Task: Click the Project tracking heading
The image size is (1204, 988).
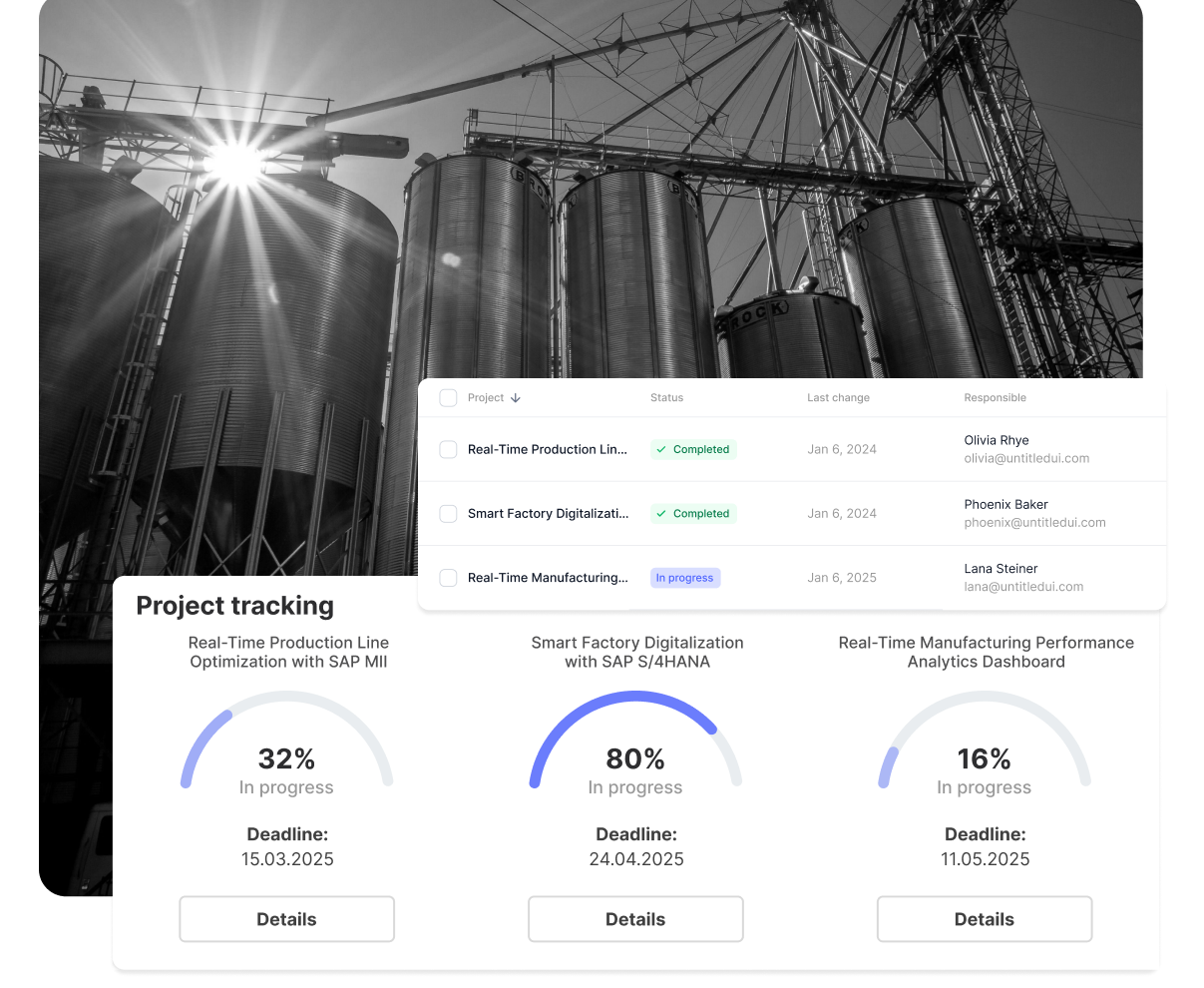Action: 235,606
